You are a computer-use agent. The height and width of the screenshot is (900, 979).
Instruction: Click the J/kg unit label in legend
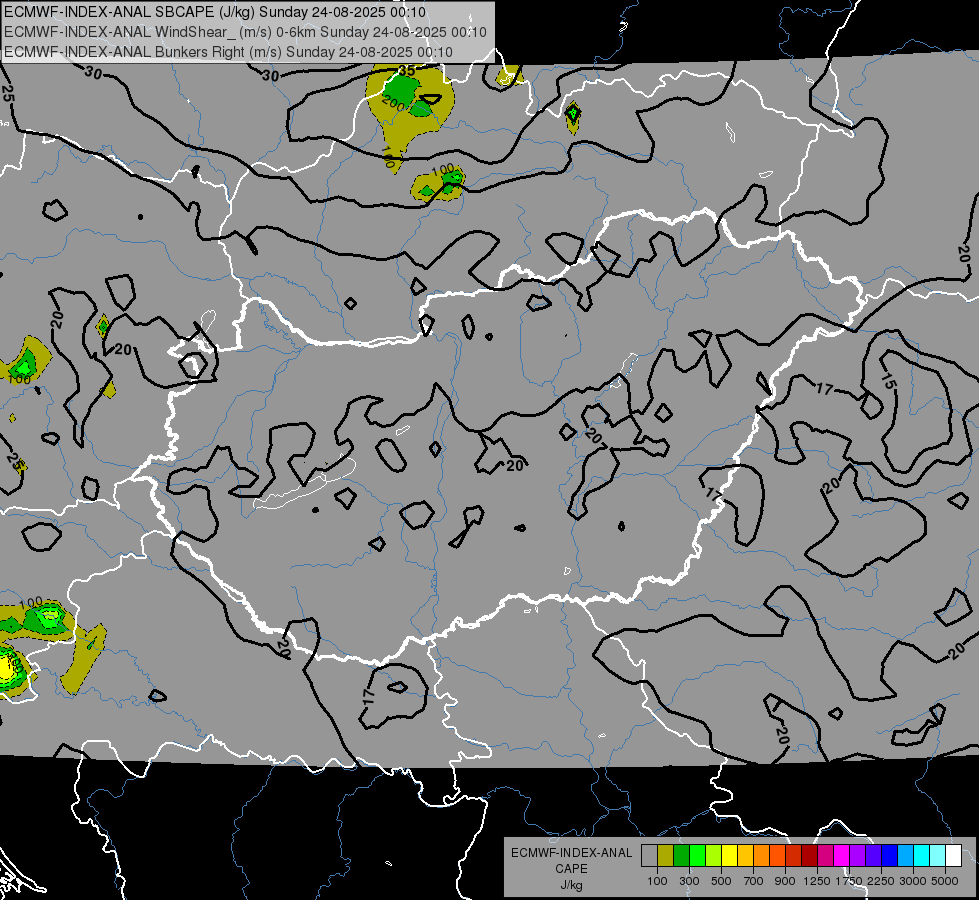571,885
